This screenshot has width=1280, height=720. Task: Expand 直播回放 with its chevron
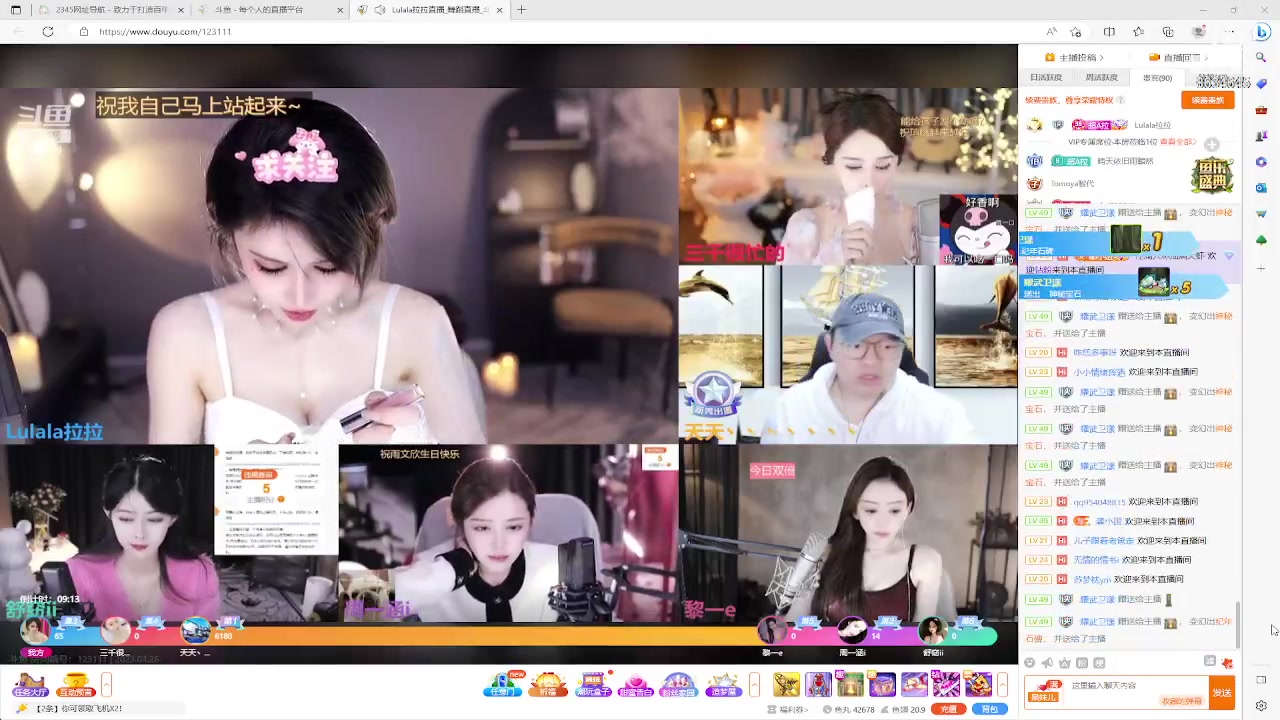pyautogui.click(x=1206, y=57)
